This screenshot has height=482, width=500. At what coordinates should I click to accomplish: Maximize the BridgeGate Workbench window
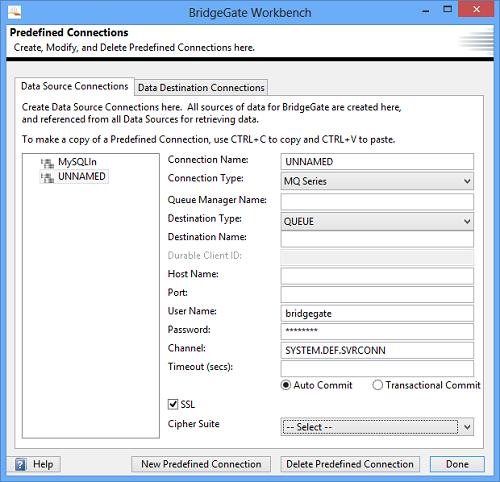(x=447, y=9)
